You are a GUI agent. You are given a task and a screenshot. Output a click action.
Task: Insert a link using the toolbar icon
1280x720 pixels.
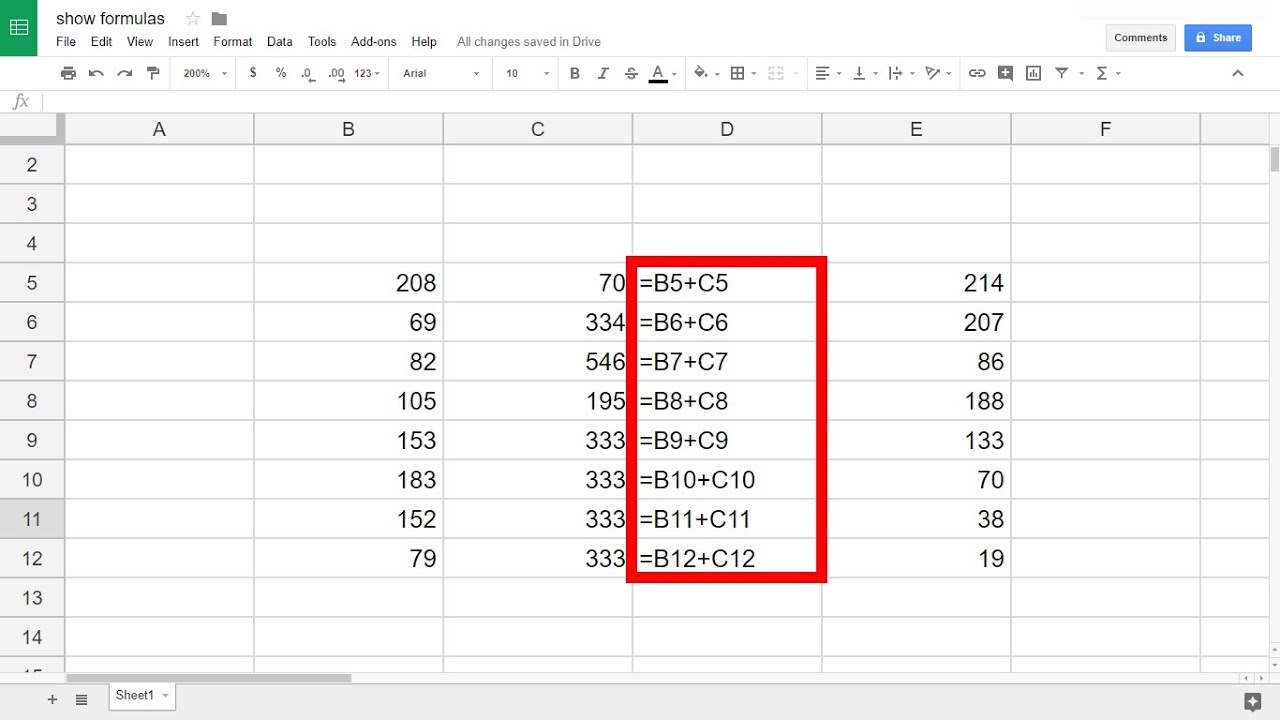point(977,73)
